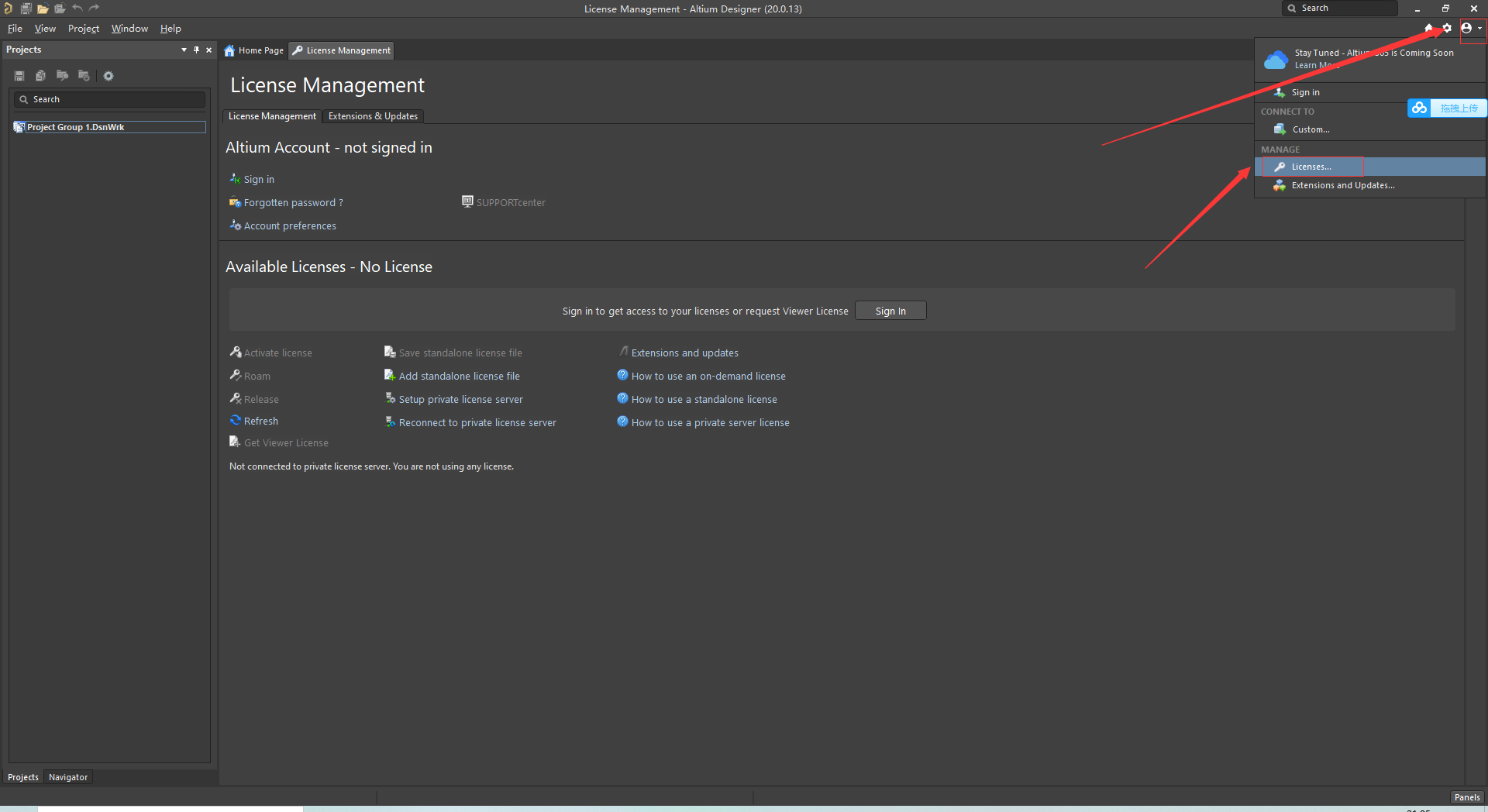The height and width of the screenshot is (812, 1488).
Task: Open the Help menu
Action: 170,29
